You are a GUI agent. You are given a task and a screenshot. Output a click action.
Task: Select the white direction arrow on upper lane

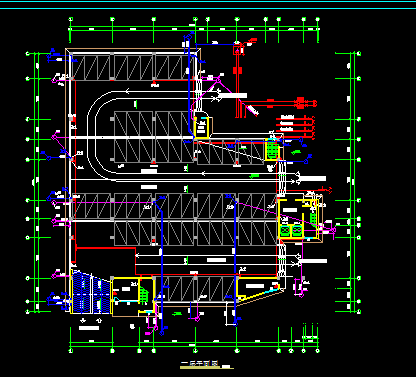(128, 91)
